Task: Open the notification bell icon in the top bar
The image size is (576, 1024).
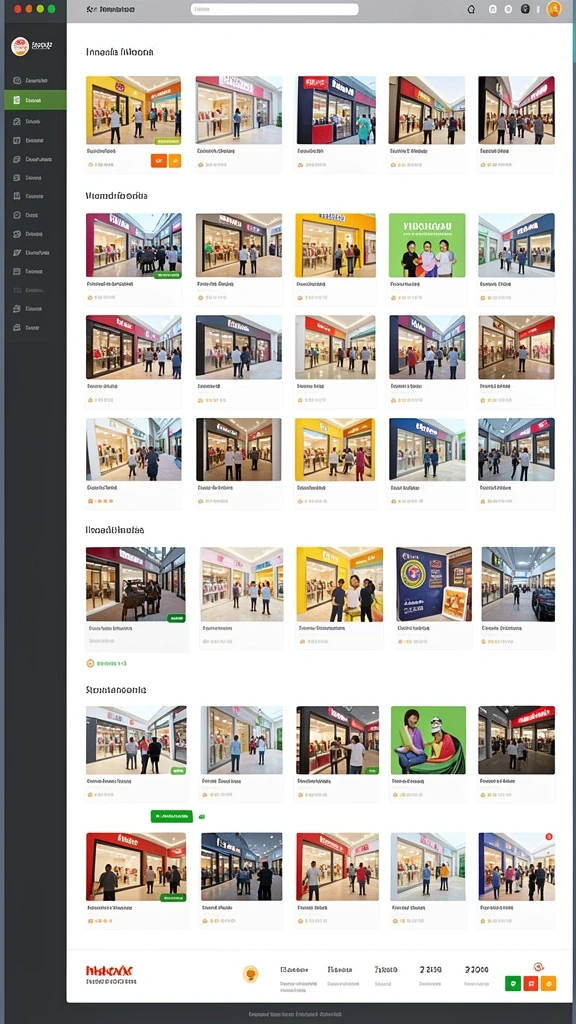Action: tap(472, 9)
